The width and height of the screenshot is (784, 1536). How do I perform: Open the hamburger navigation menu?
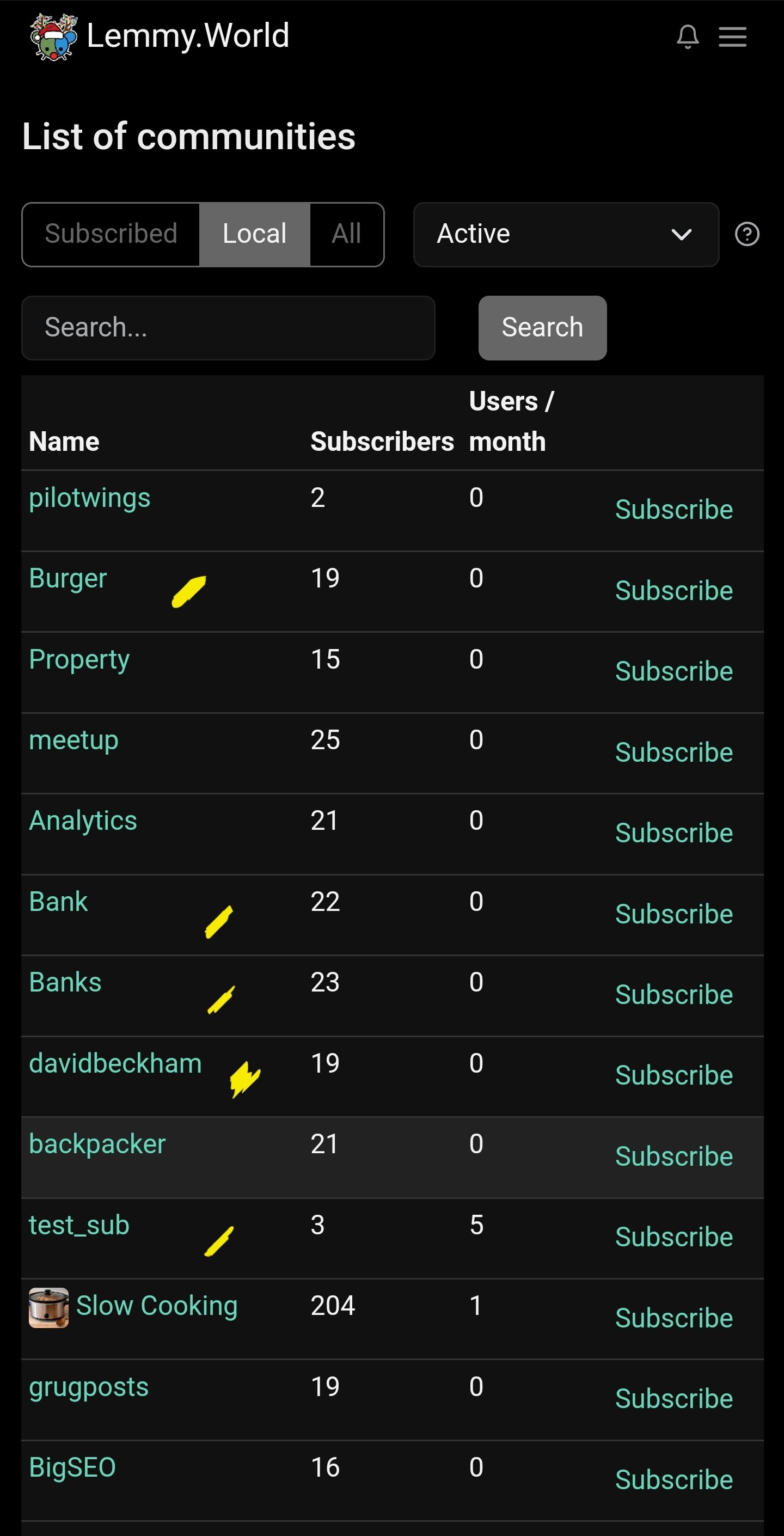732,36
